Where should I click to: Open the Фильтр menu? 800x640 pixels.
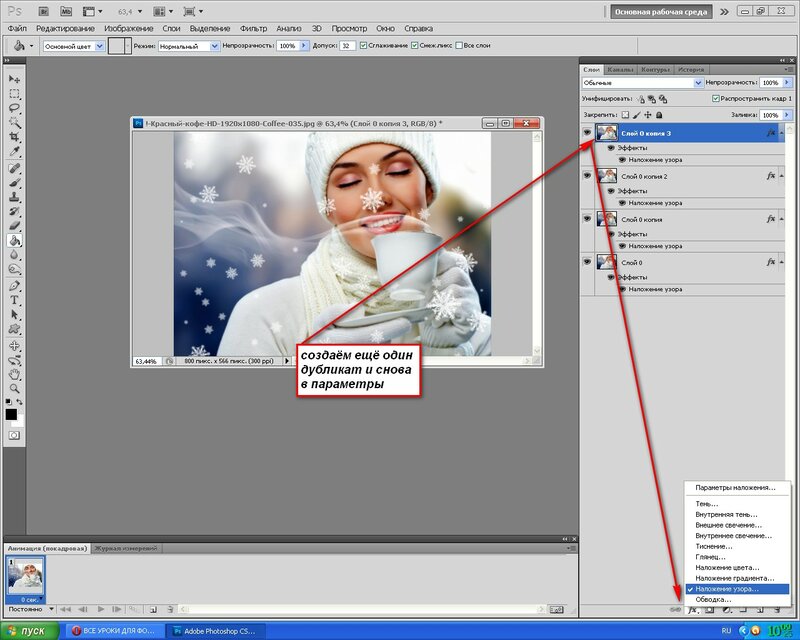(x=254, y=27)
